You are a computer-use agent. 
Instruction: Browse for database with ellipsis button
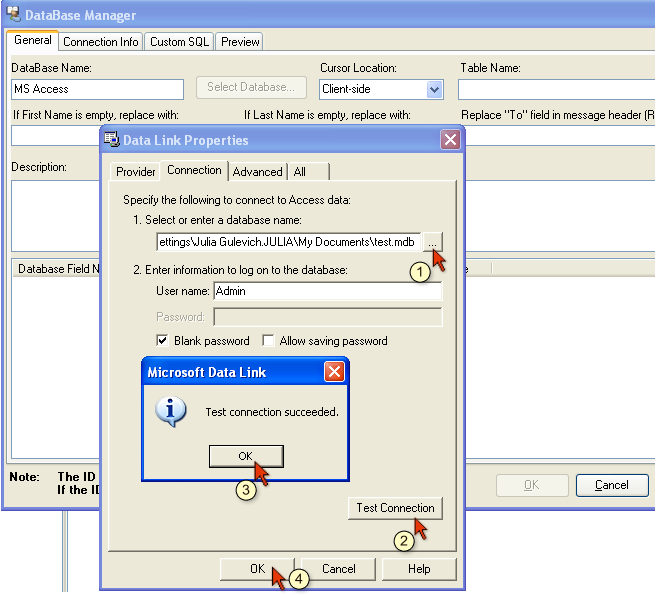(x=432, y=242)
